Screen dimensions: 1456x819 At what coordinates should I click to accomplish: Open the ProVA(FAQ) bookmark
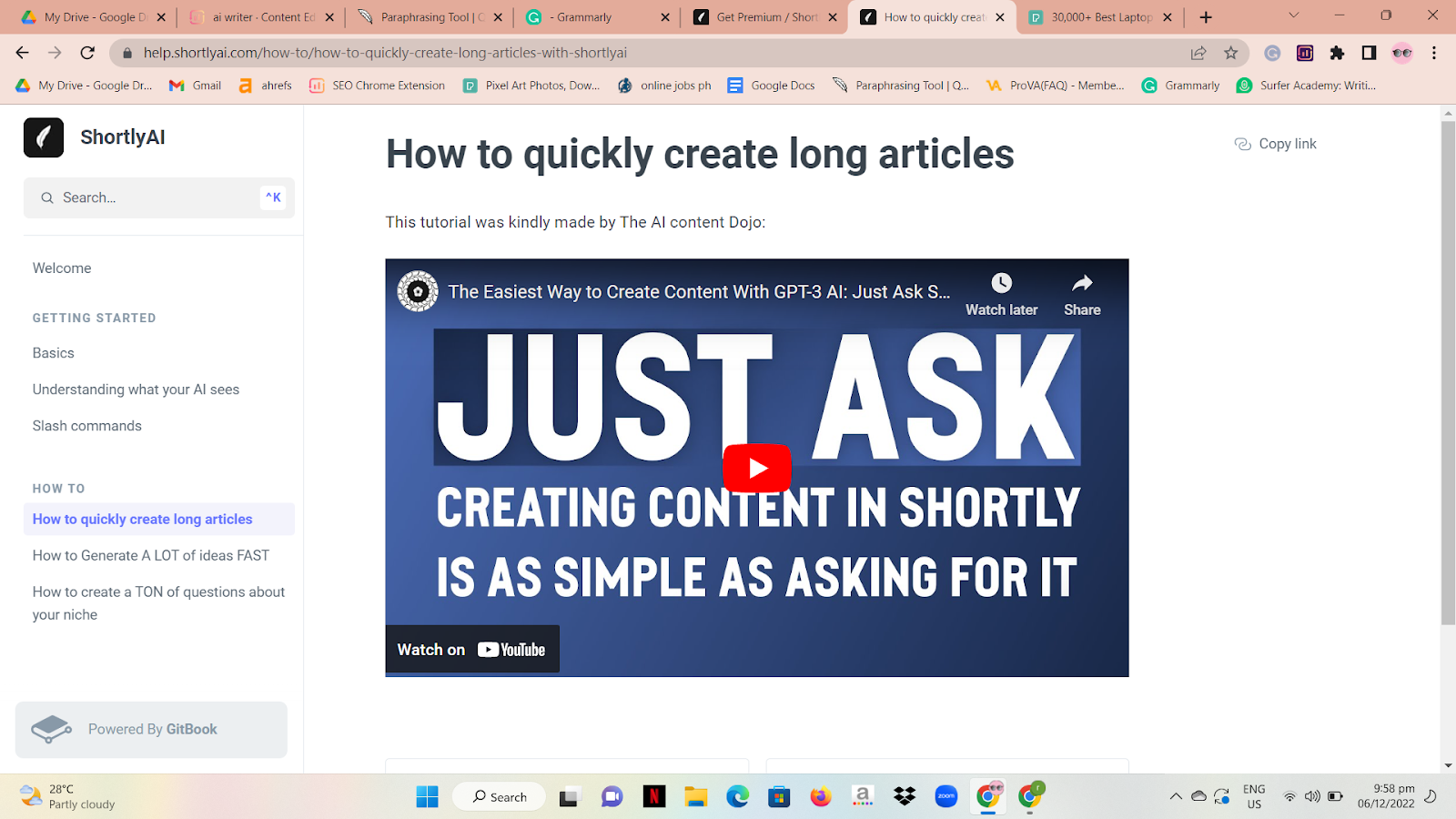(x=1056, y=86)
